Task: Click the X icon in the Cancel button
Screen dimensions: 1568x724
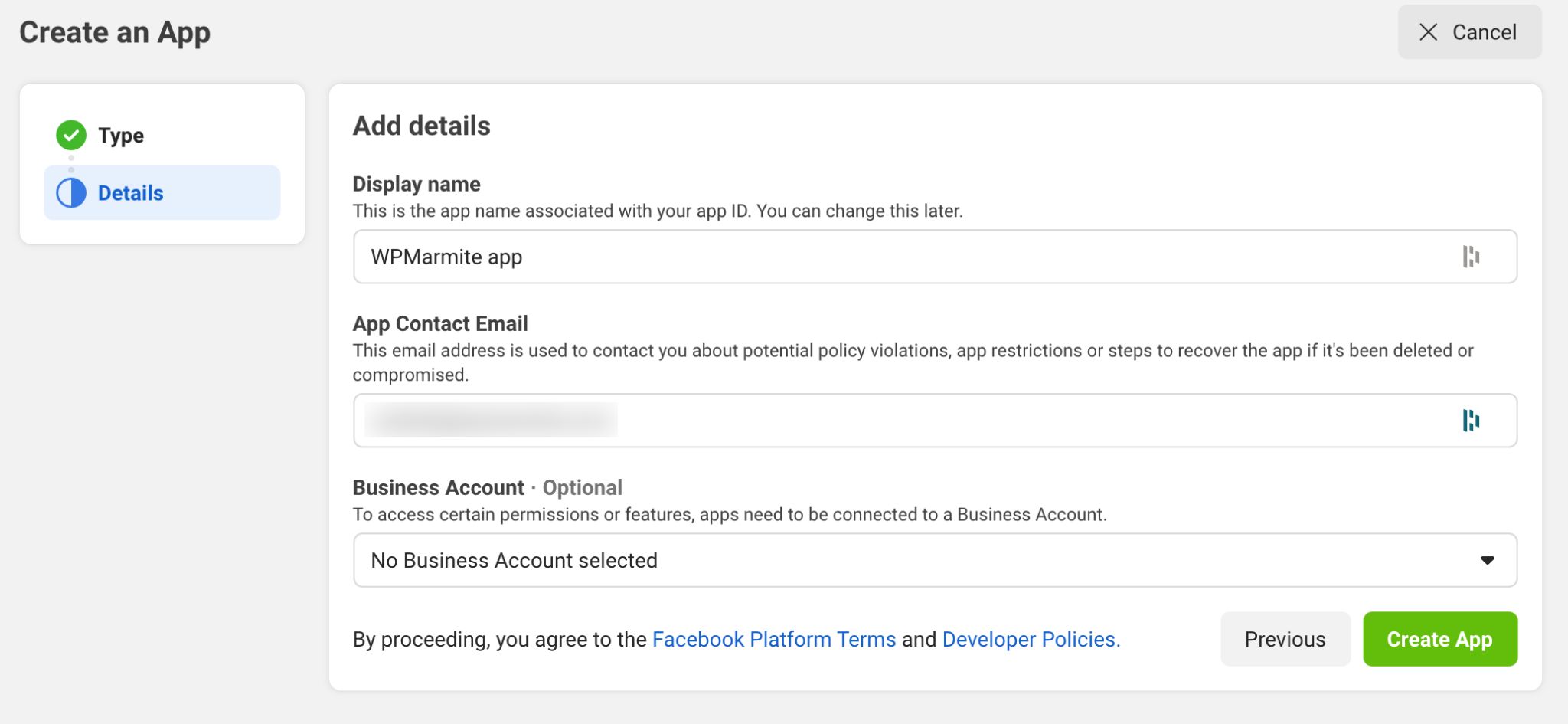Action: [x=1428, y=32]
